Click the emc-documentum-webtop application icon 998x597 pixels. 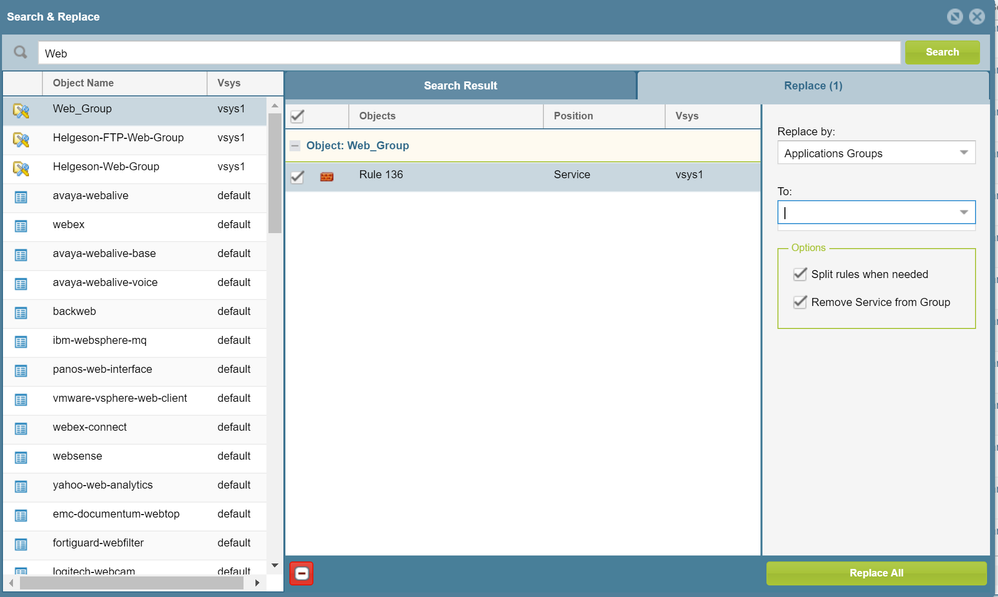[x=21, y=516]
